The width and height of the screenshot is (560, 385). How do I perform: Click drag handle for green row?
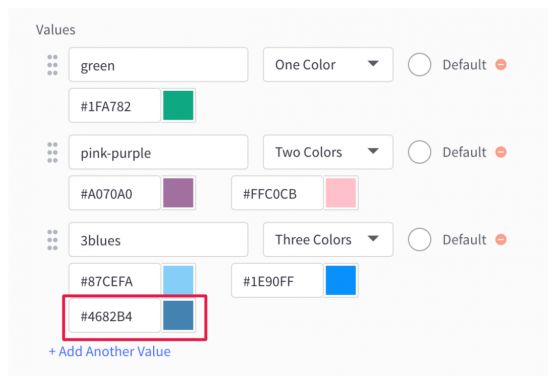click(52, 65)
